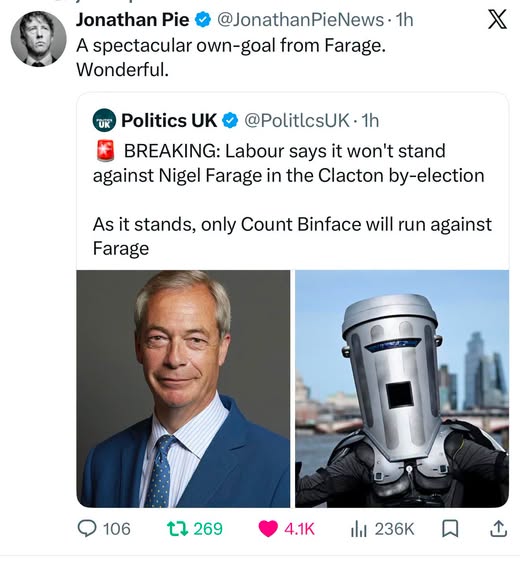Retweet this post via the arrows icon
The height and width of the screenshot is (565, 520).
[x=178, y=529]
